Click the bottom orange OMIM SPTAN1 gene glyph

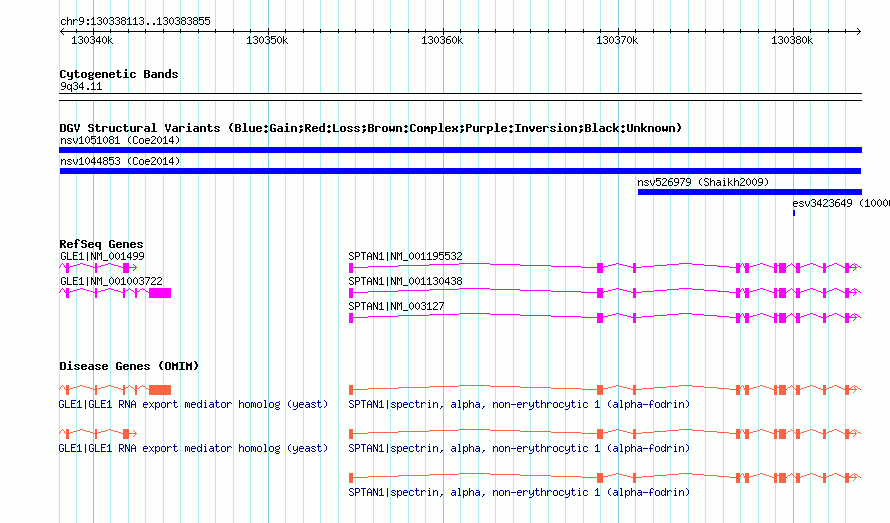pyautogui.click(x=605, y=478)
